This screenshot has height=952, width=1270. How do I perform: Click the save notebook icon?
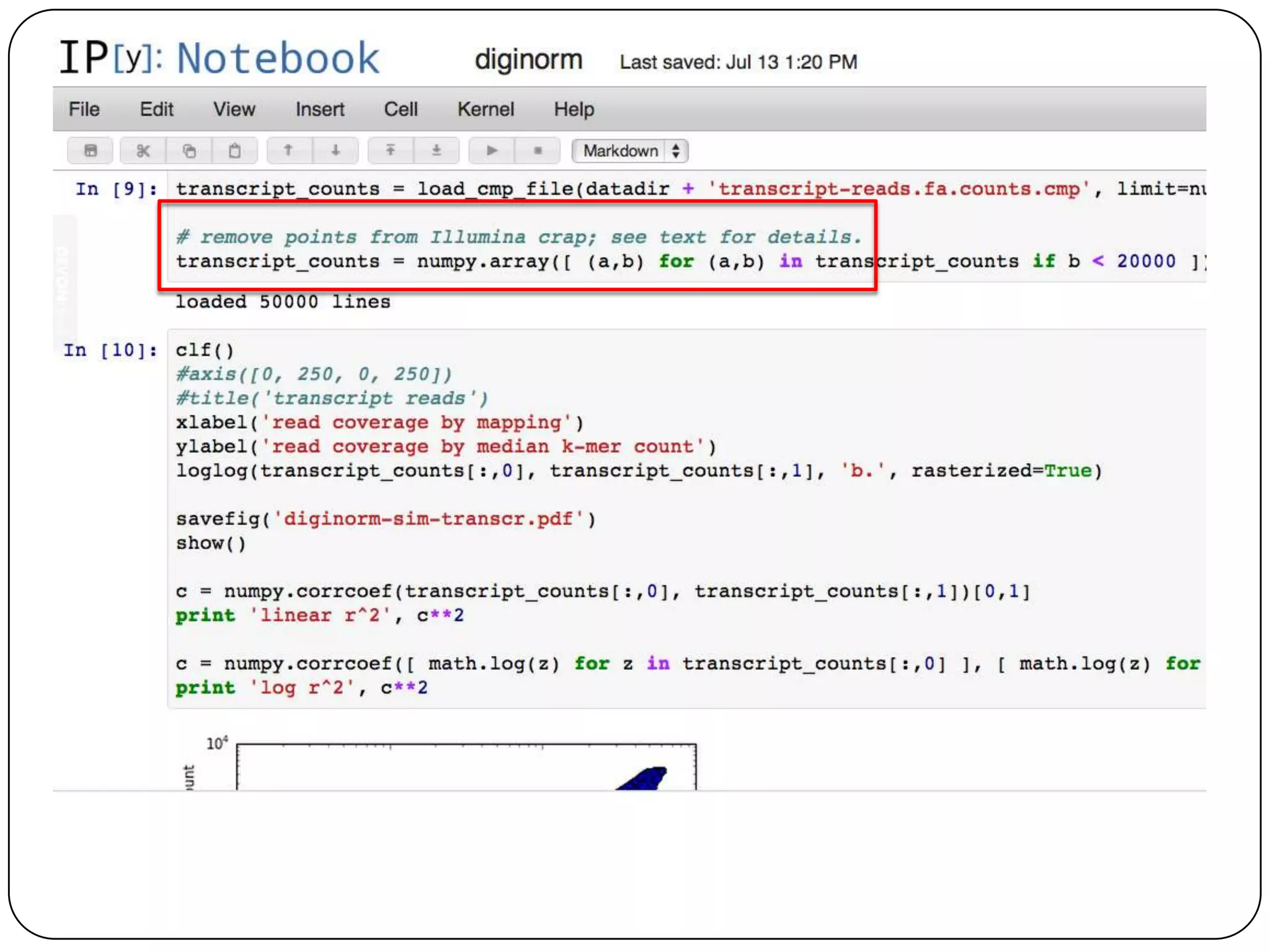[x=91, y=151]
